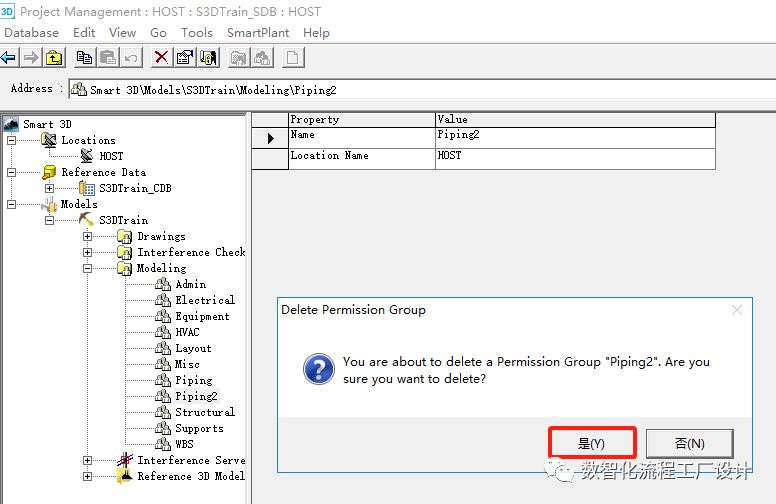This screenshot has width=776, height=504.
Task: Click the New Permission Group toolbar icon
Action: click(x=262, y=58)
